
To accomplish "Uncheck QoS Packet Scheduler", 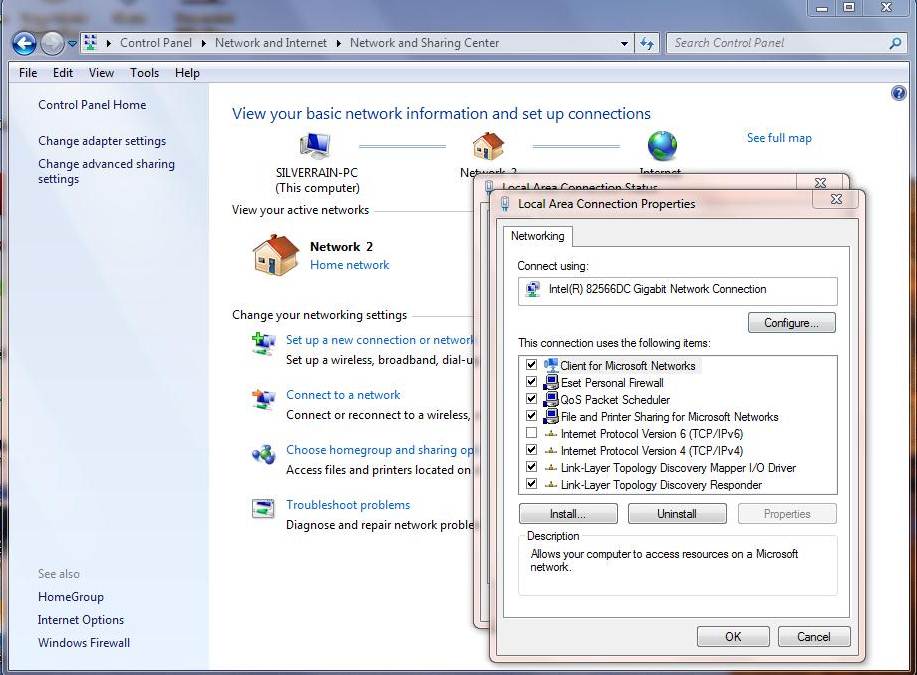I will [x=531, y=399].
